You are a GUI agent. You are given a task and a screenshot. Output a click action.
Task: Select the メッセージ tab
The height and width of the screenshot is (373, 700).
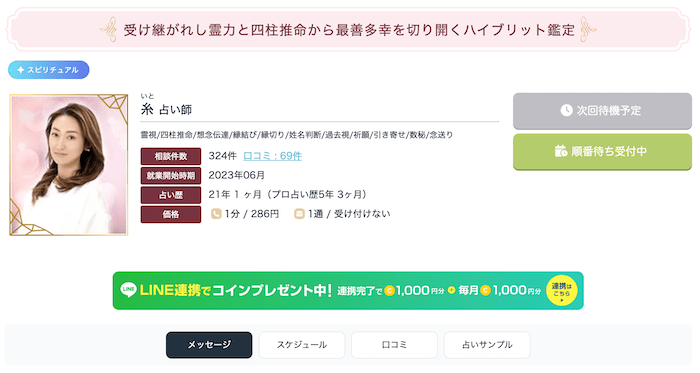[209, 345]
